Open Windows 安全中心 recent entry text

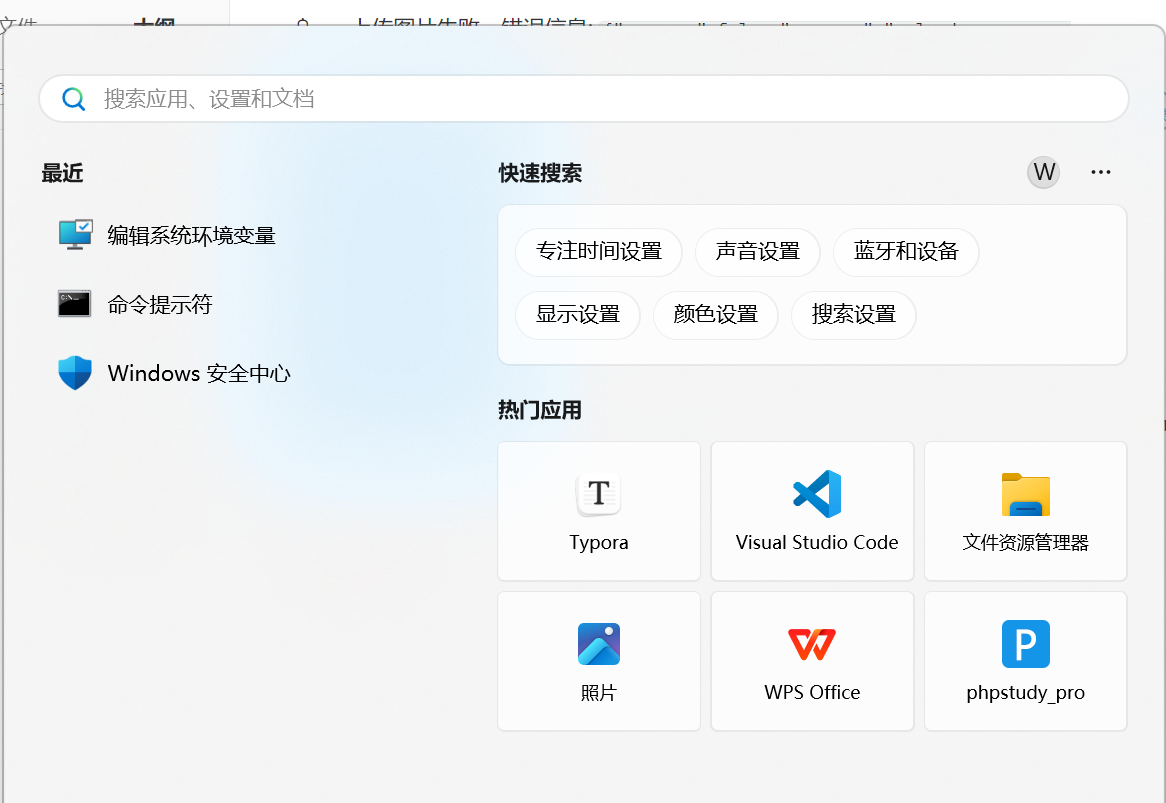[199, 373]
